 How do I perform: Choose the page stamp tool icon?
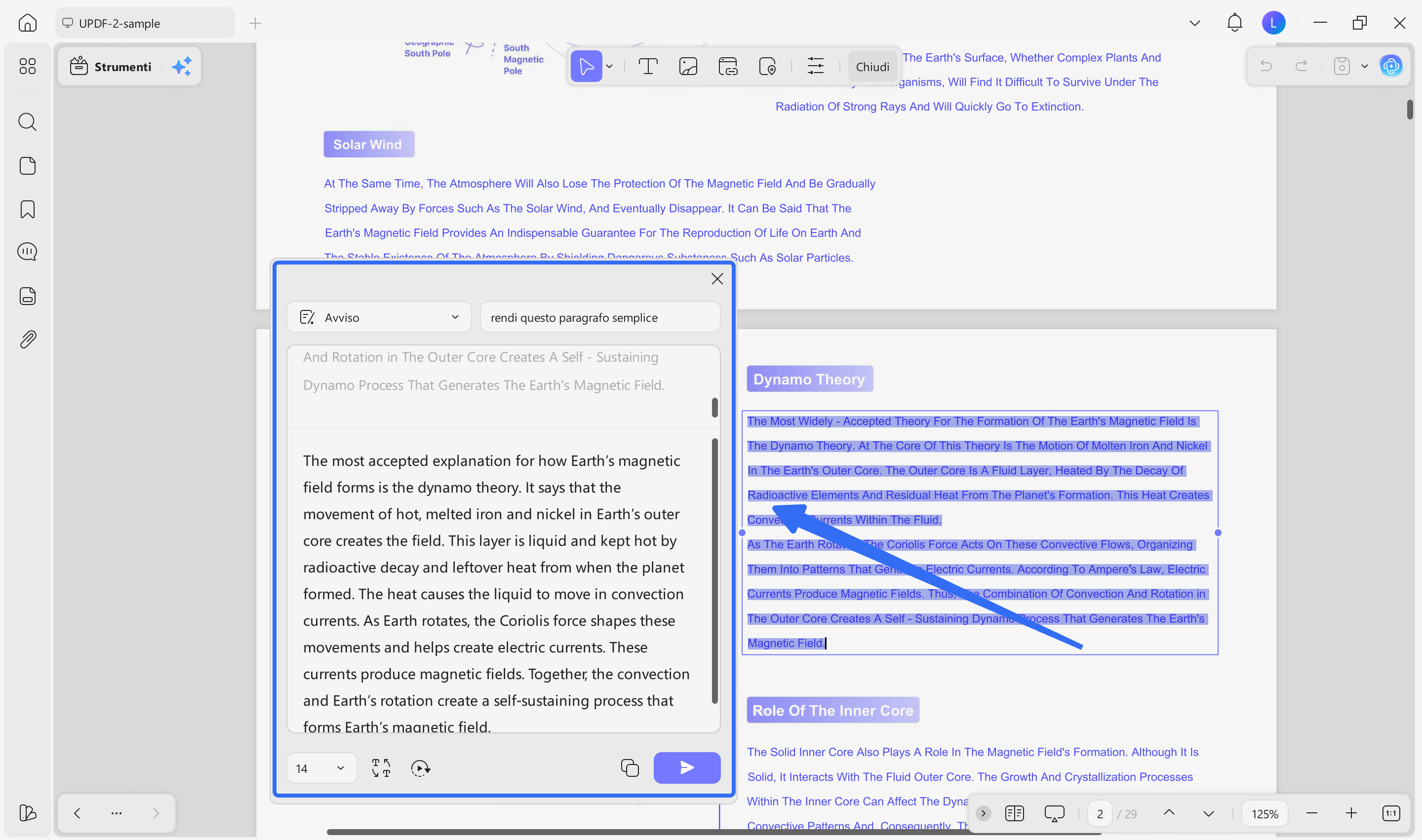click(x=767, y=66)
